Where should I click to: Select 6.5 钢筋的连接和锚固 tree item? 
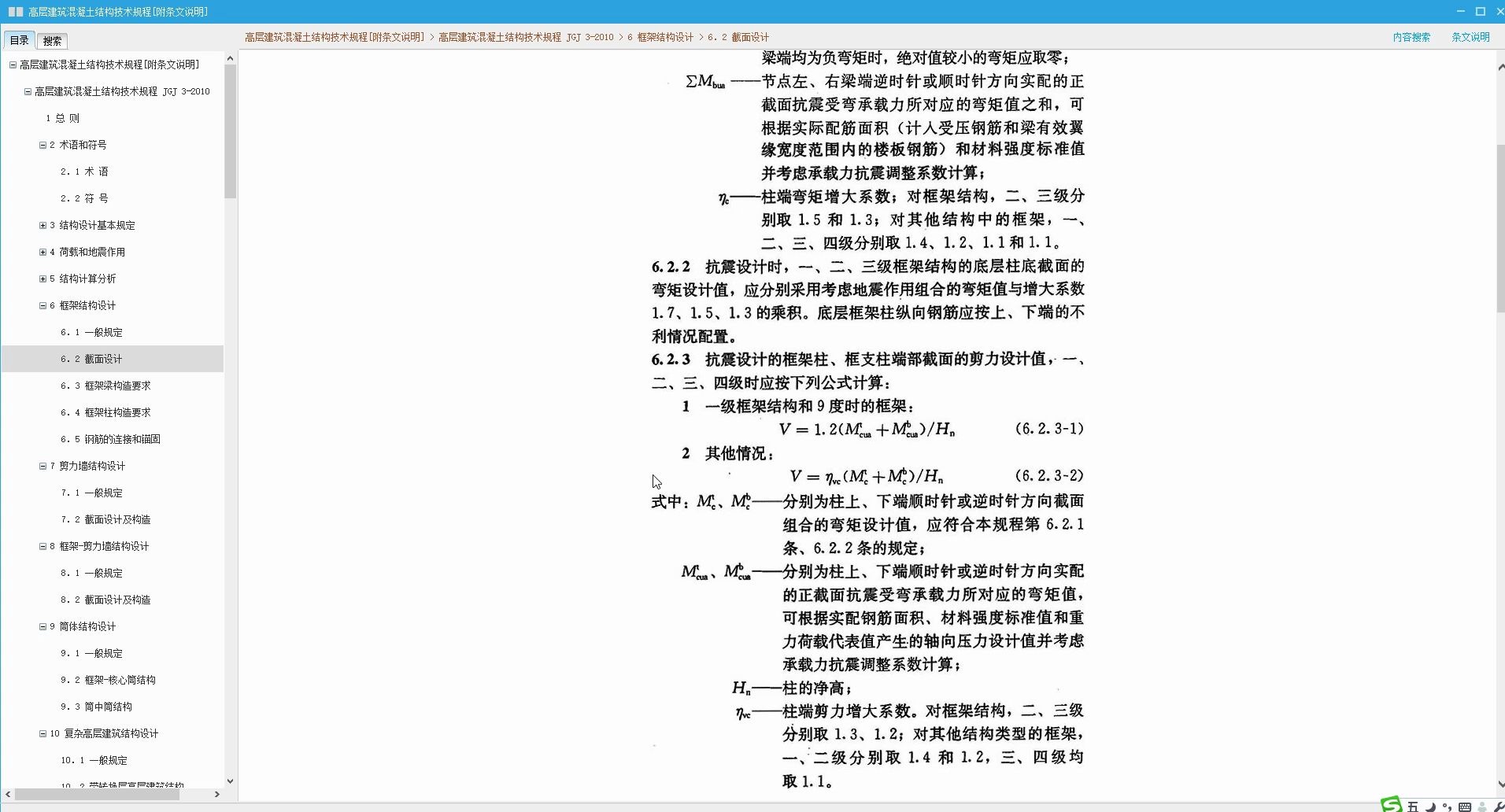tap(110, 439)
